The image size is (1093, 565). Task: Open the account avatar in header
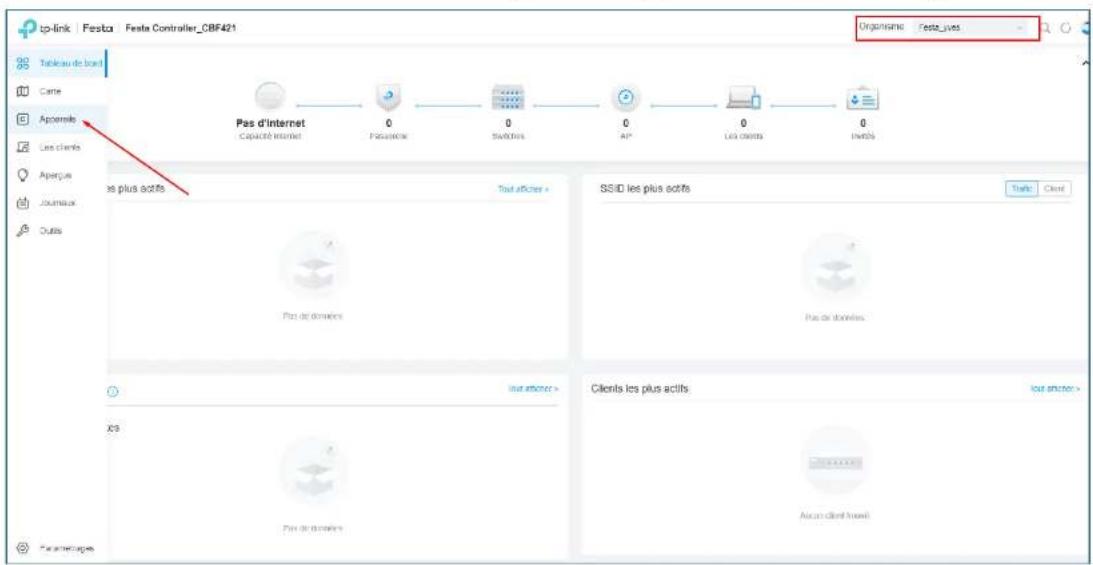point(1087,28)
